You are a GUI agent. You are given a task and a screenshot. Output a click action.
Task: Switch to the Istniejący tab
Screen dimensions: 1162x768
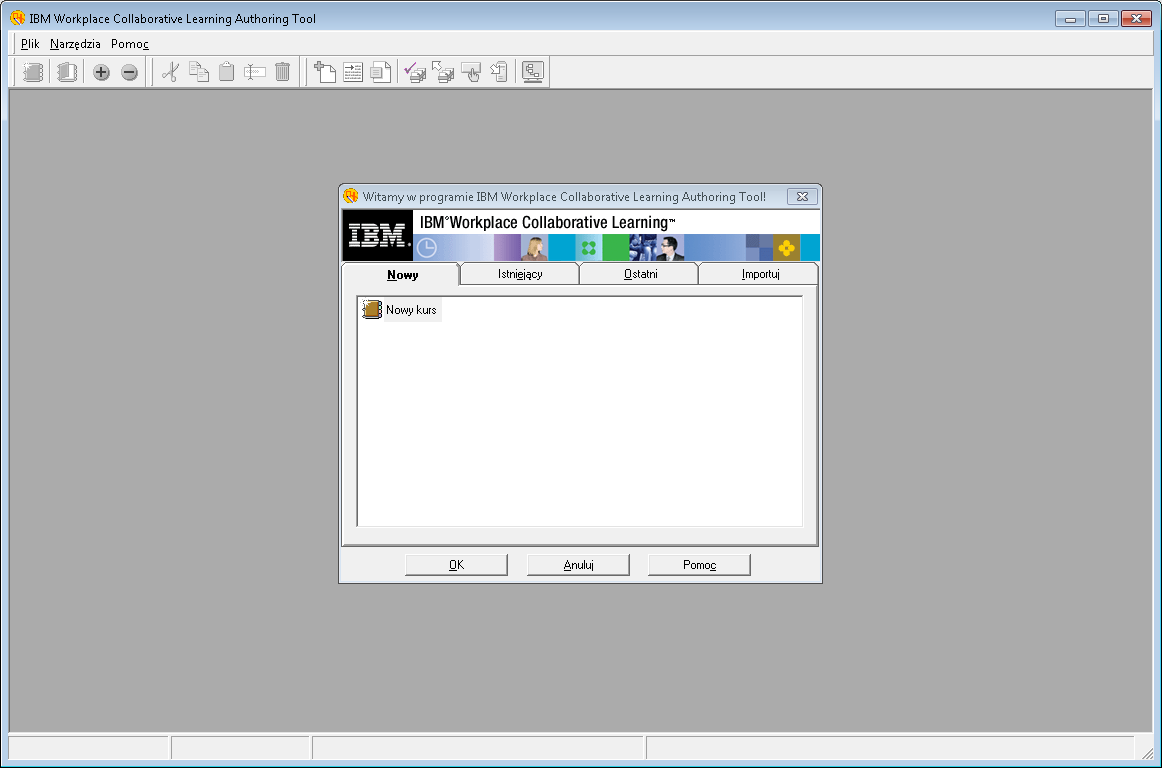point(520,274)
